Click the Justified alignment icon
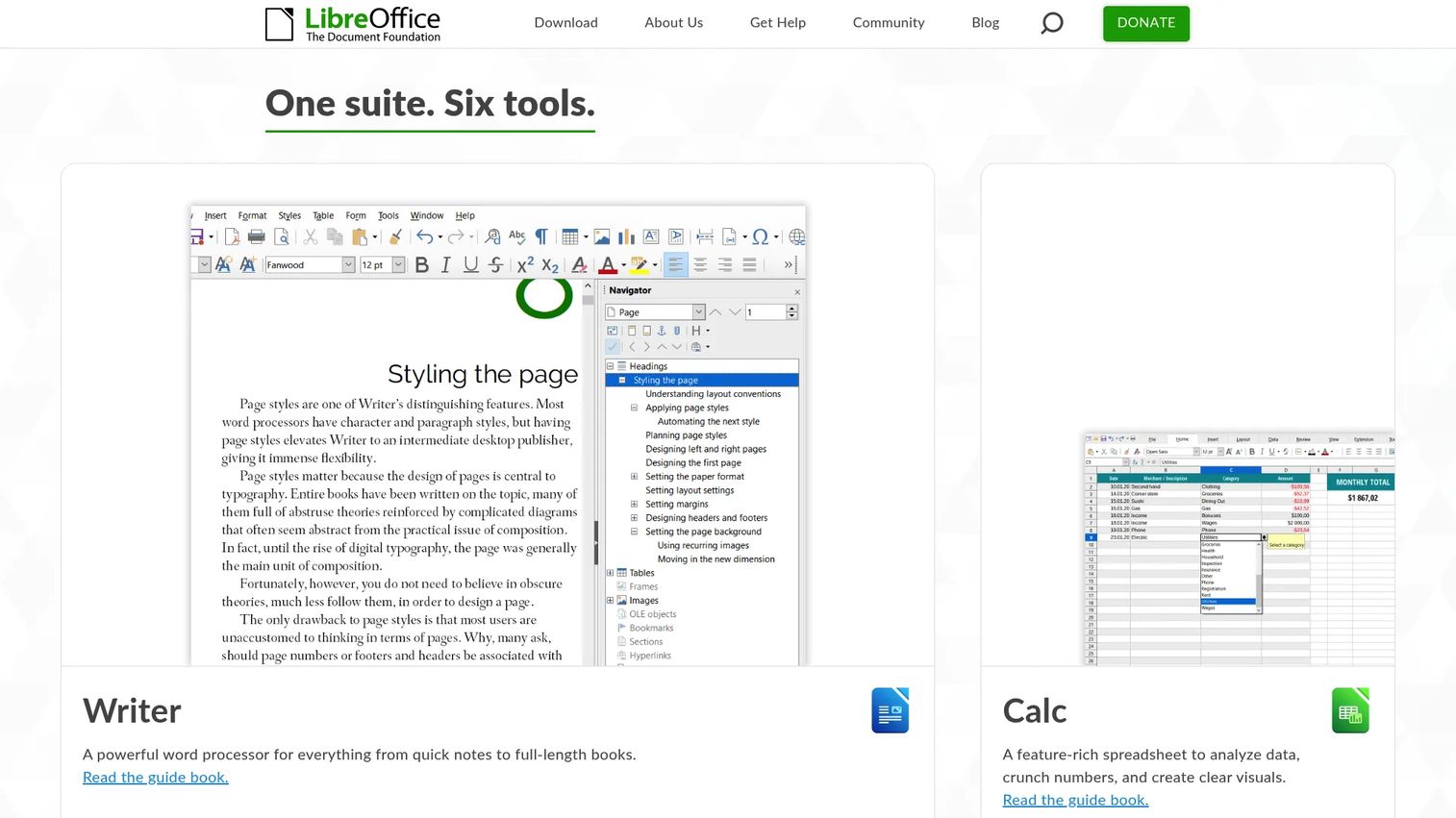Viewport: 1456px width, 818px height. coord(749,265)
